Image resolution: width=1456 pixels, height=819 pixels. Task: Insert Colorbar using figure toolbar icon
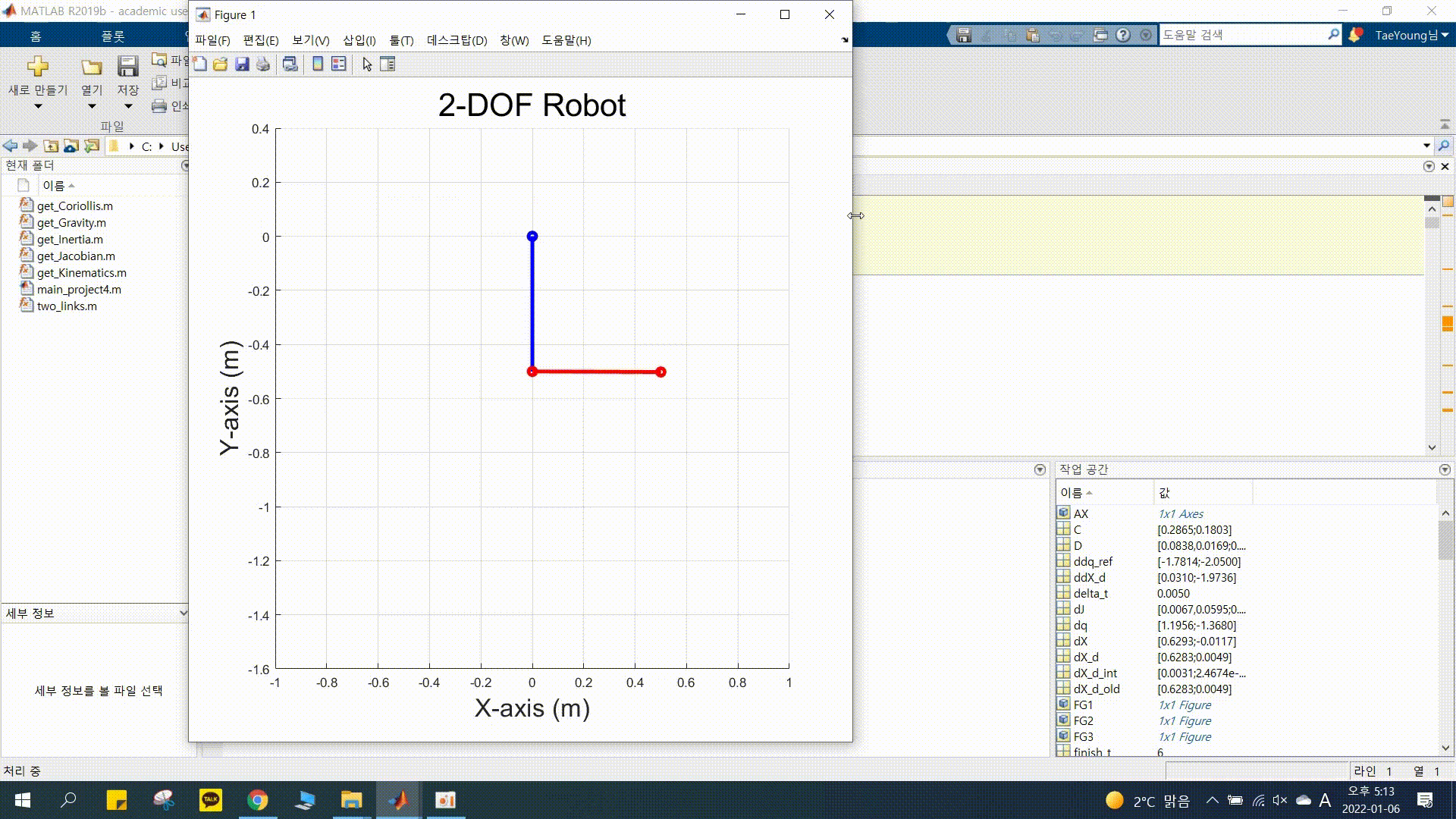coord(318,64)
